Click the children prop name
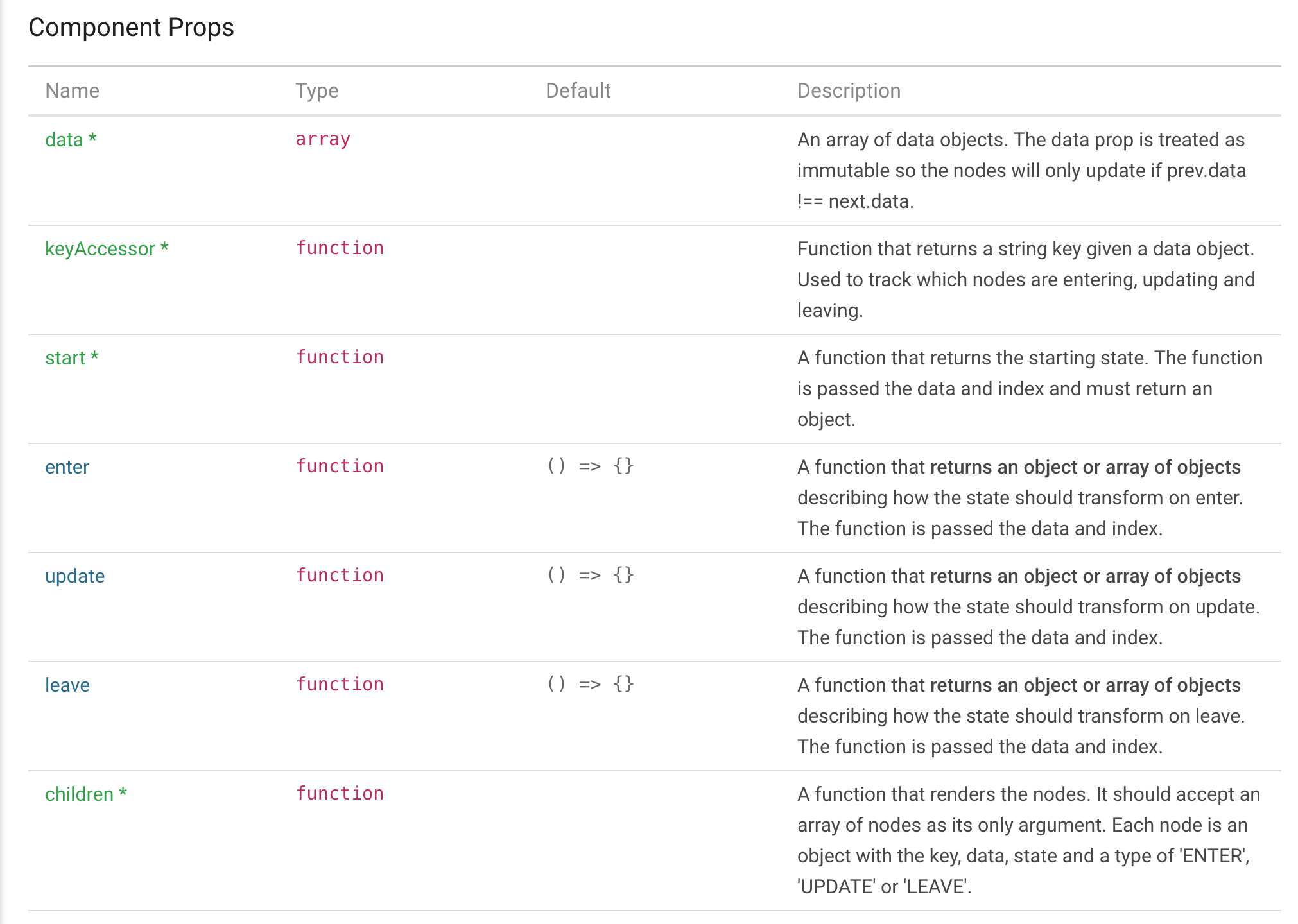This screenshot has width=1298, height=924. point(80,794)
